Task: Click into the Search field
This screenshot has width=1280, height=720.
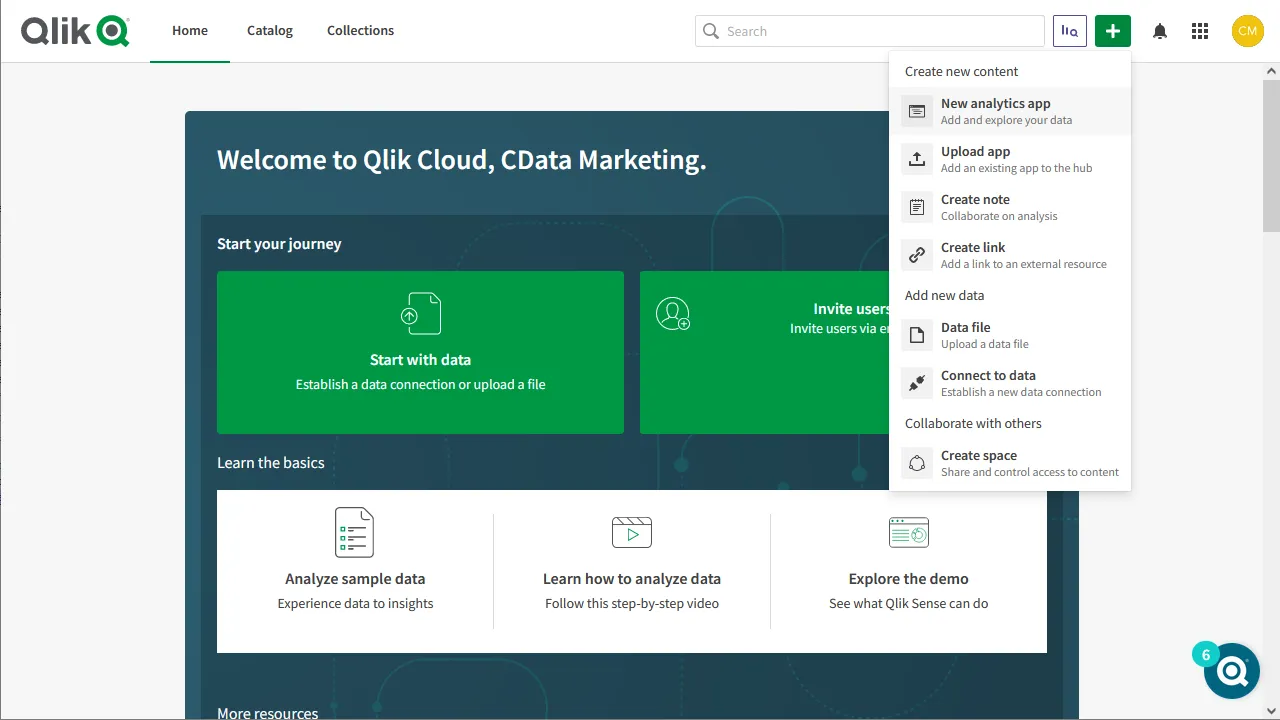Action: pyautogui.click(x=880, y=31)
